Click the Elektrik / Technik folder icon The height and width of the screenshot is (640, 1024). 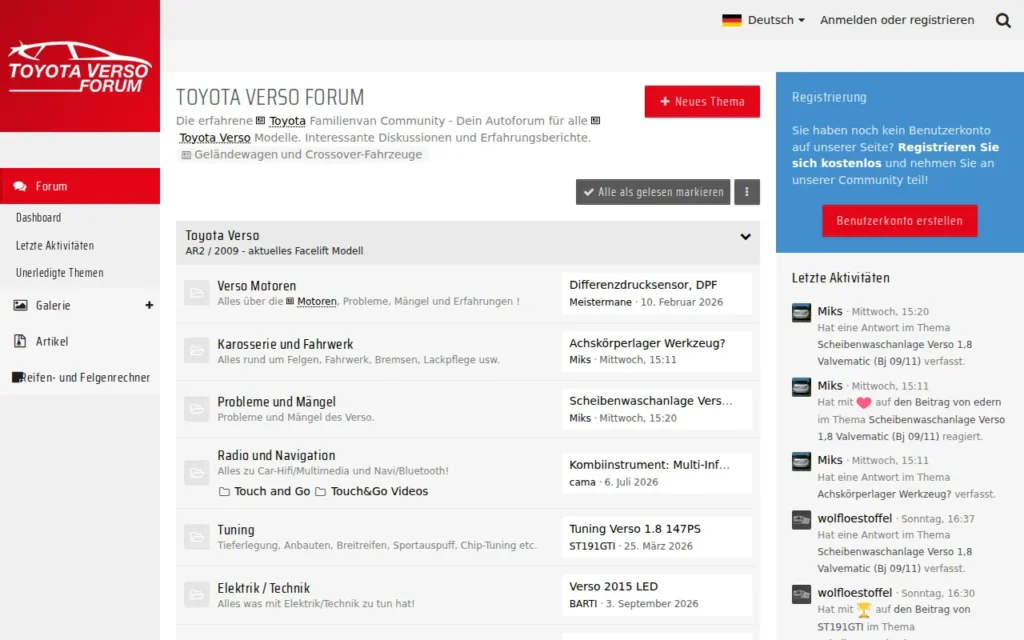(x=197, y=595)
